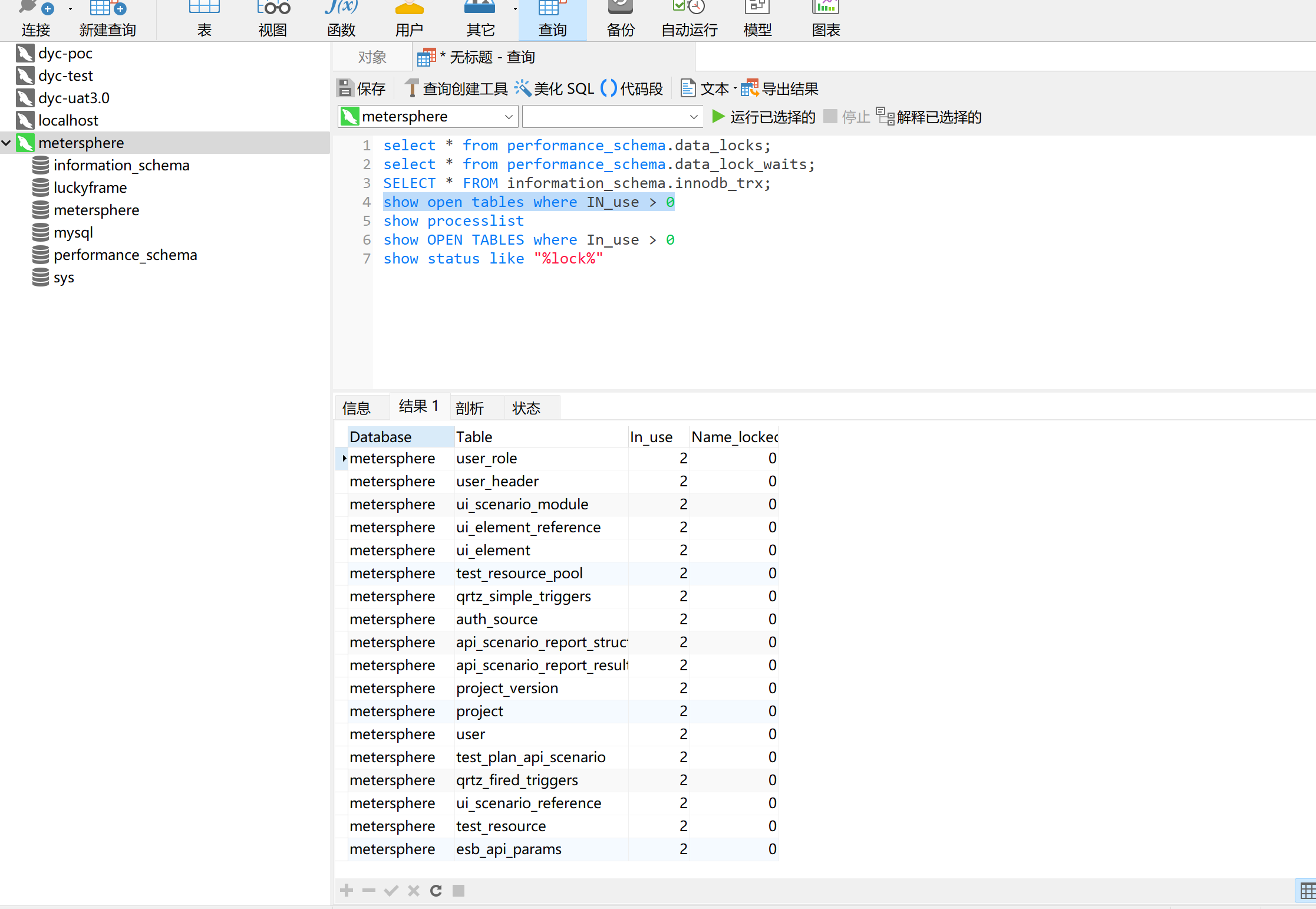Image resolution: width=1316 pixels, height=909 pixels.
Task: Open the 对象 tab
Action: coord(372,57)
